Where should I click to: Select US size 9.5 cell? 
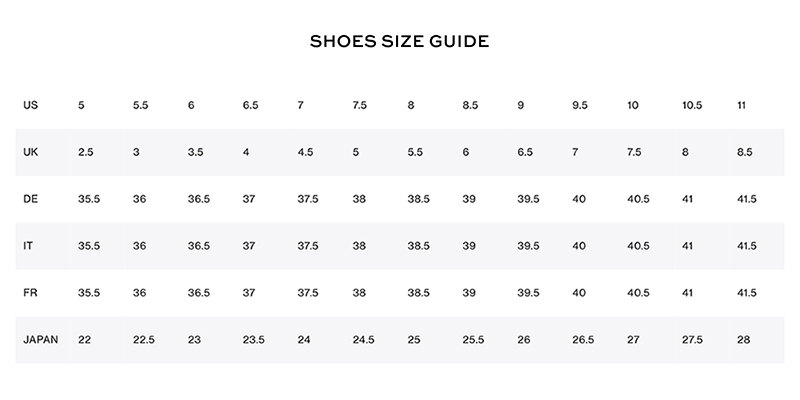coord(580,105)
